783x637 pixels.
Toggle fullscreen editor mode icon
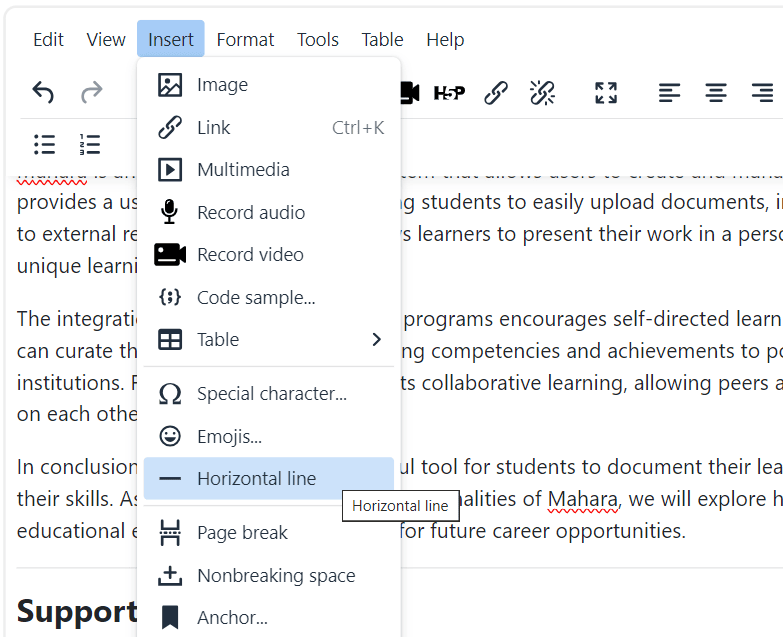(606, 93)
